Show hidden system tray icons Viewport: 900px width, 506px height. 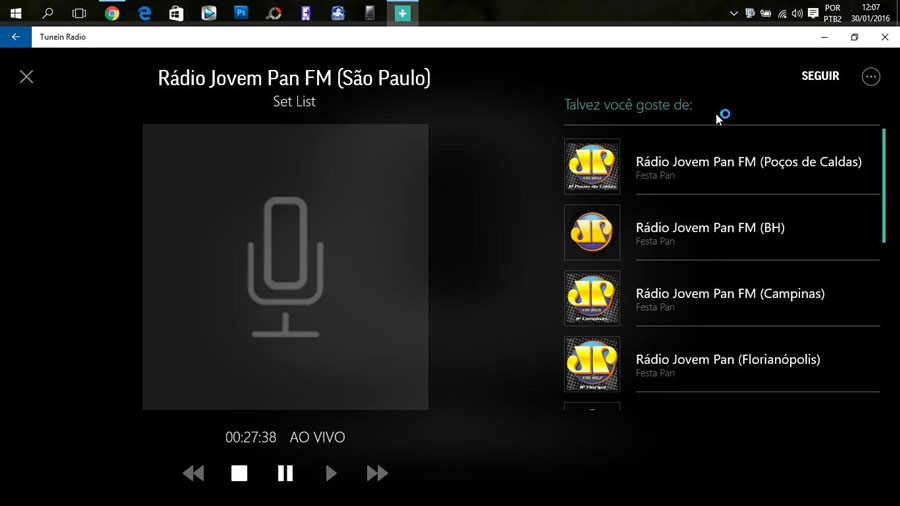[734, 13]
